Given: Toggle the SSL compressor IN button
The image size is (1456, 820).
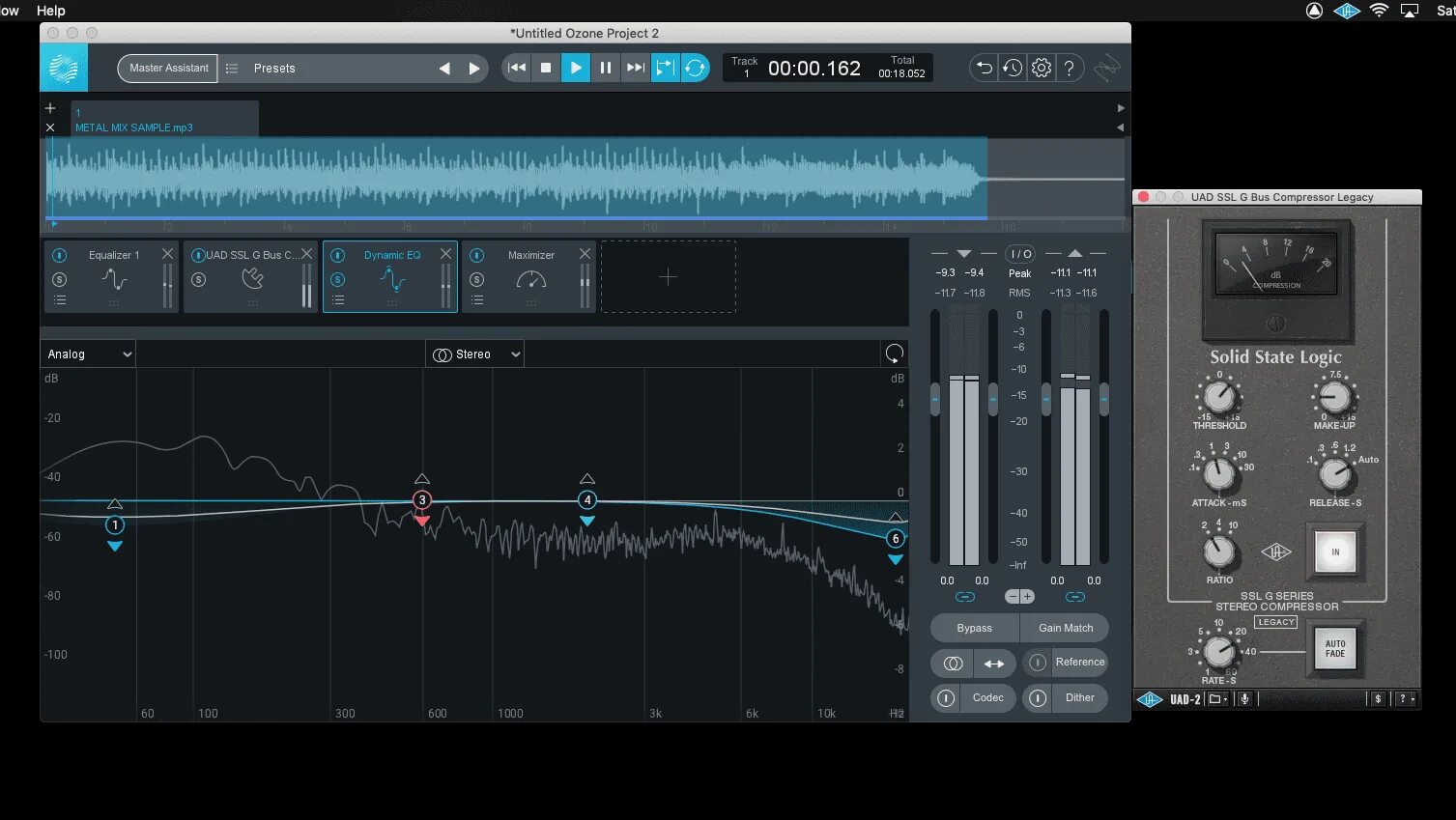Looking at the screenshot, I should coord(1336,552).
